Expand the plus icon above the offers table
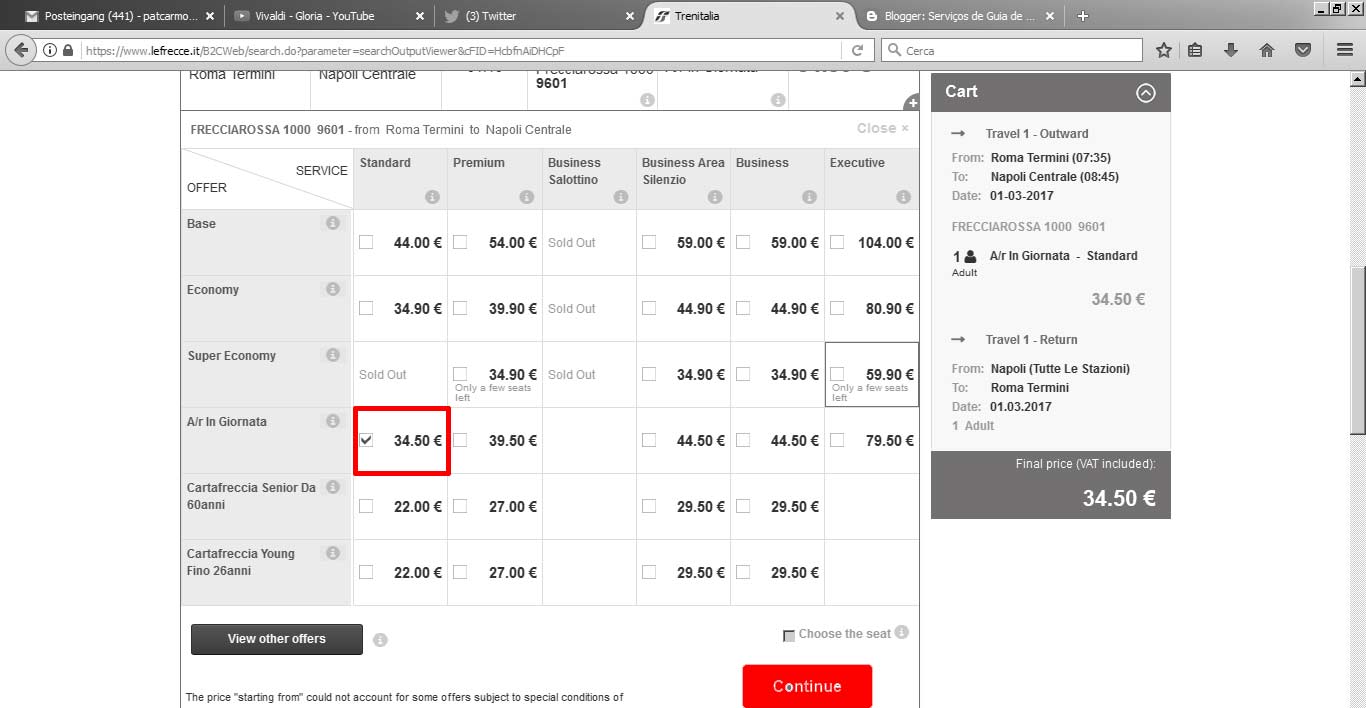Screen dimensions: 1366x708 tap(911, 103)
